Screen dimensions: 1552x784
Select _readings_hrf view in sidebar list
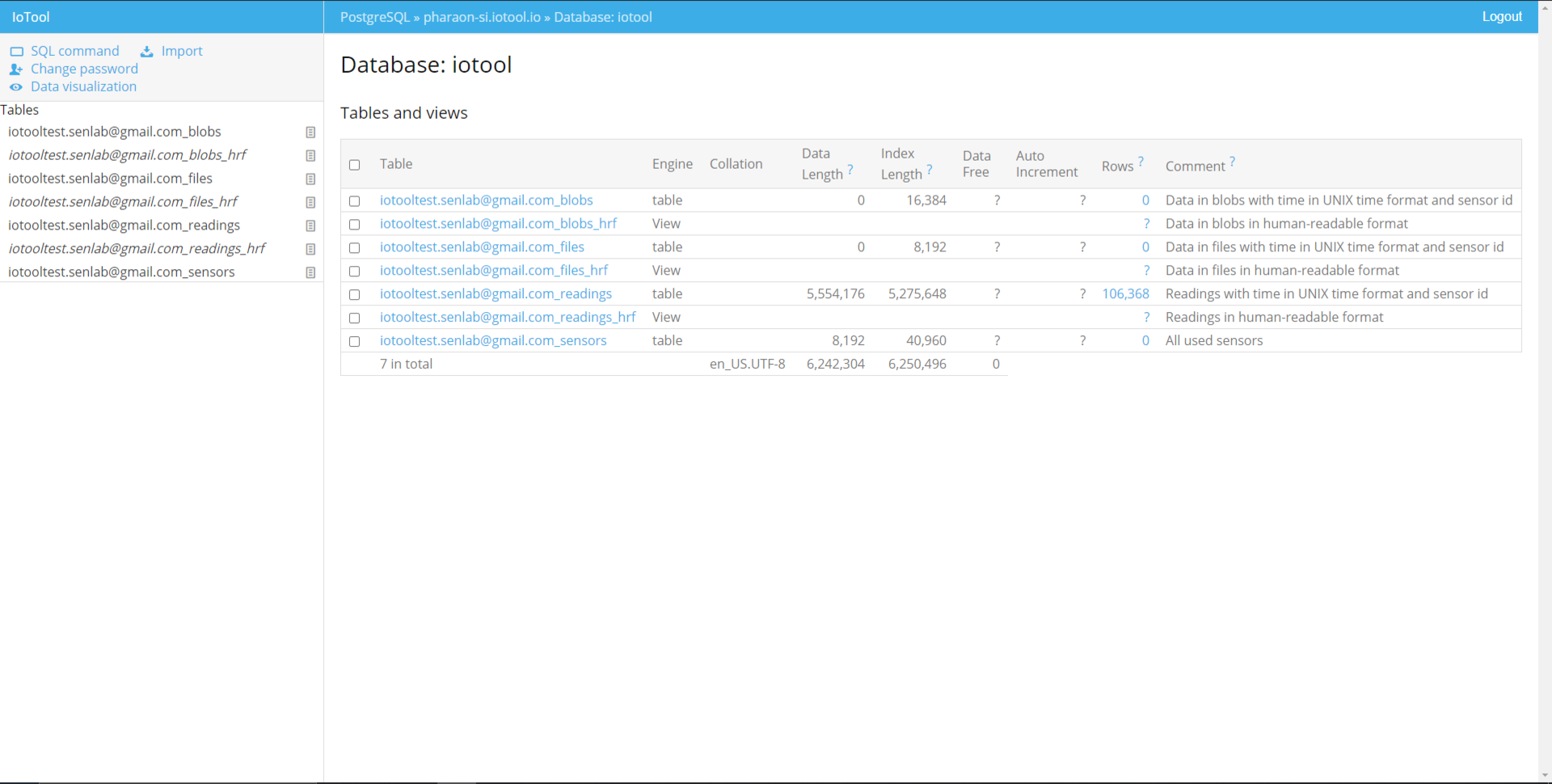tap(137, 249)
